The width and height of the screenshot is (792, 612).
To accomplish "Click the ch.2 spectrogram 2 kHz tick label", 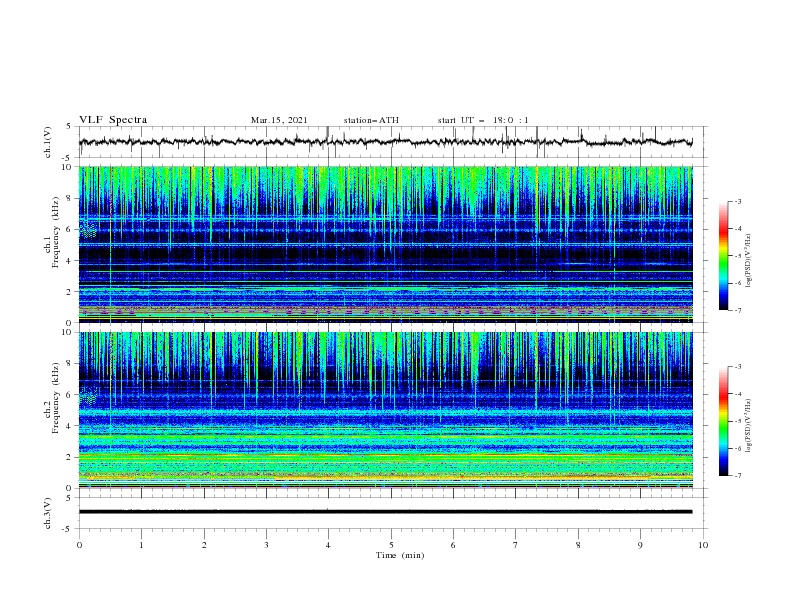I will coord(69,457).
